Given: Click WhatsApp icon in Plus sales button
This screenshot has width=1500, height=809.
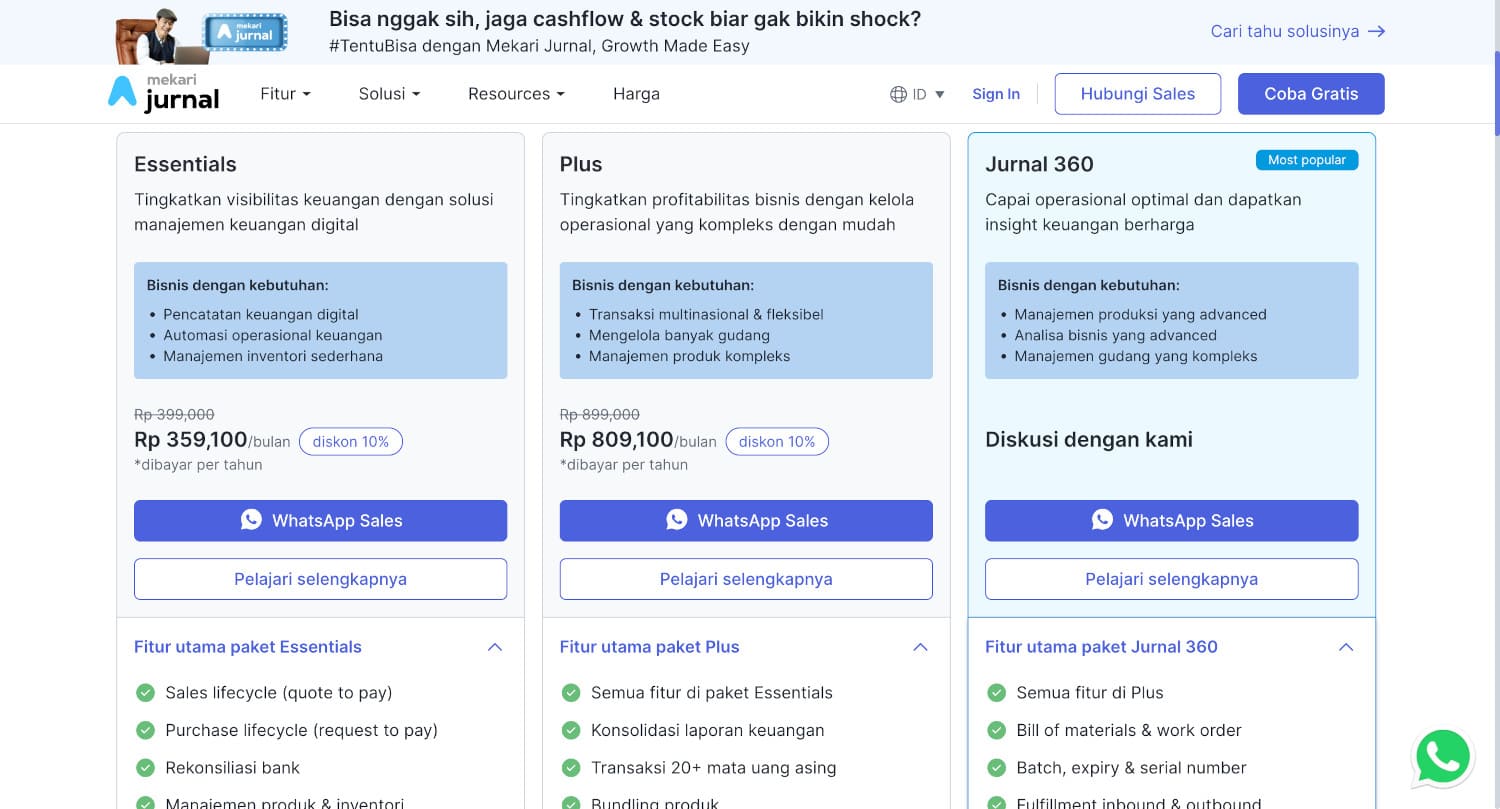Looking at the screenshot, I should tap(677, 520).
